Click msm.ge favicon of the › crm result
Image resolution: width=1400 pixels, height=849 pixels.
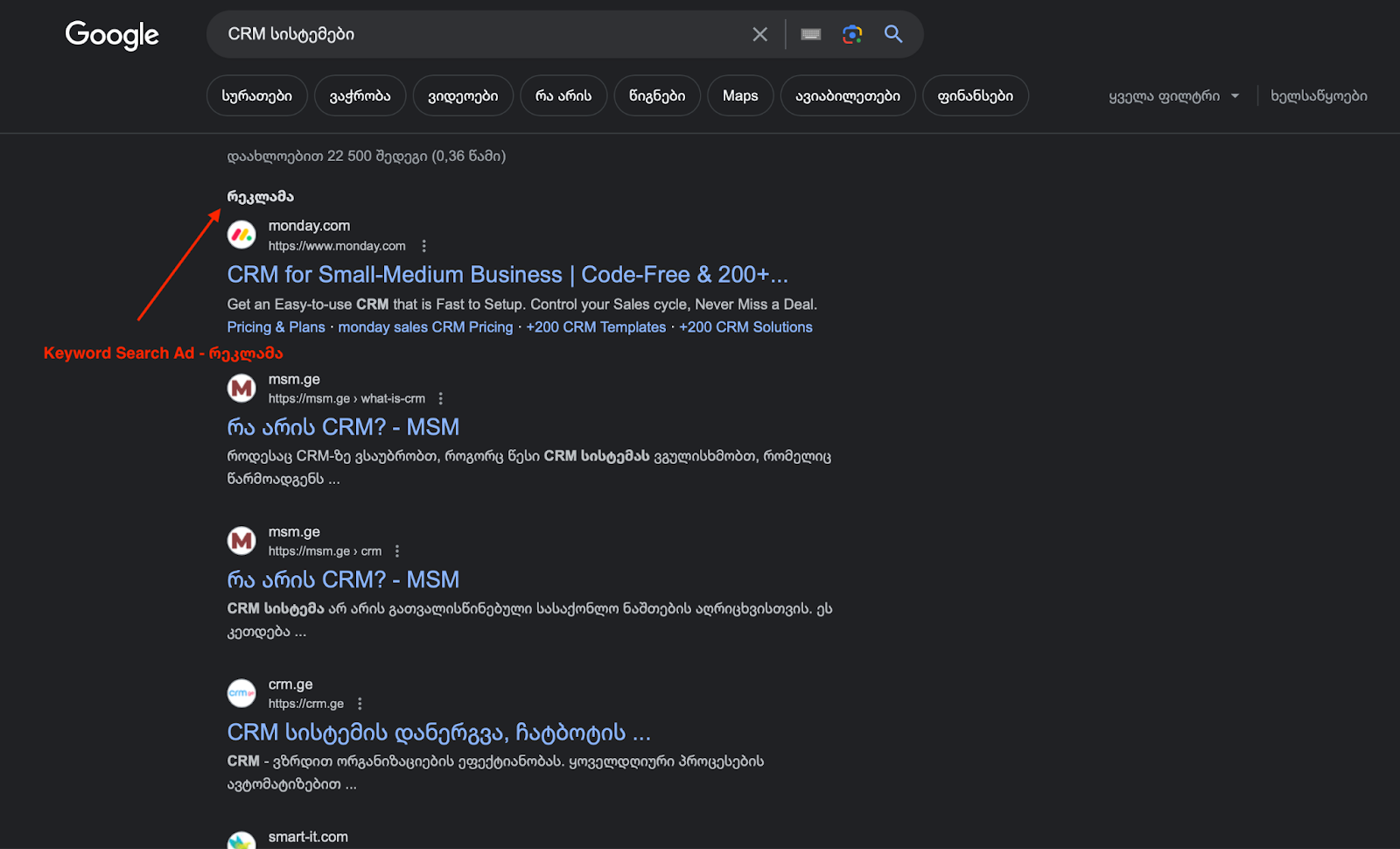coord(241,541)
